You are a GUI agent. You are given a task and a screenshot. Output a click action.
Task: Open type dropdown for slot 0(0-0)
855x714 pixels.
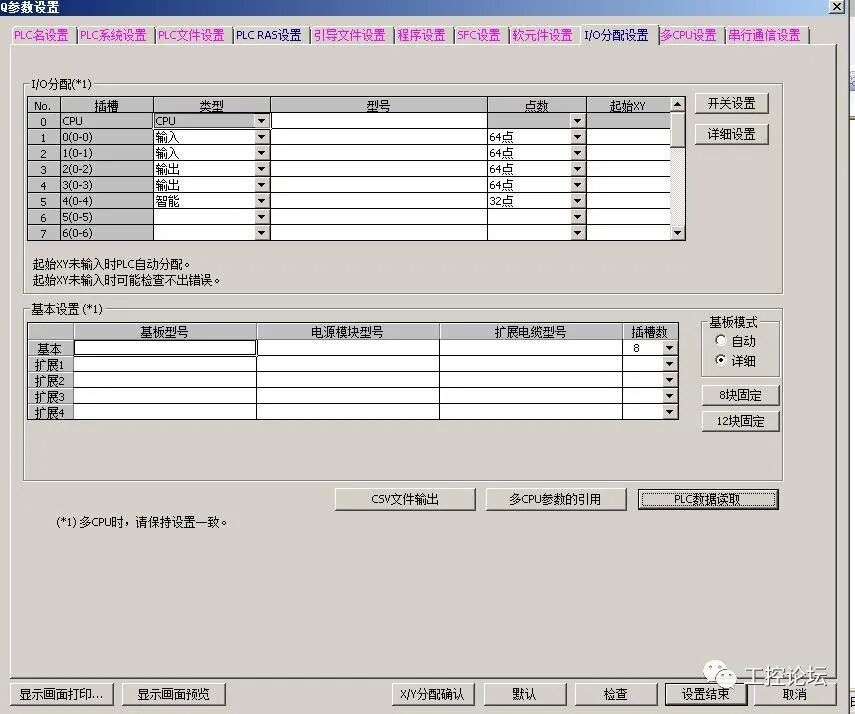(262, 137)
